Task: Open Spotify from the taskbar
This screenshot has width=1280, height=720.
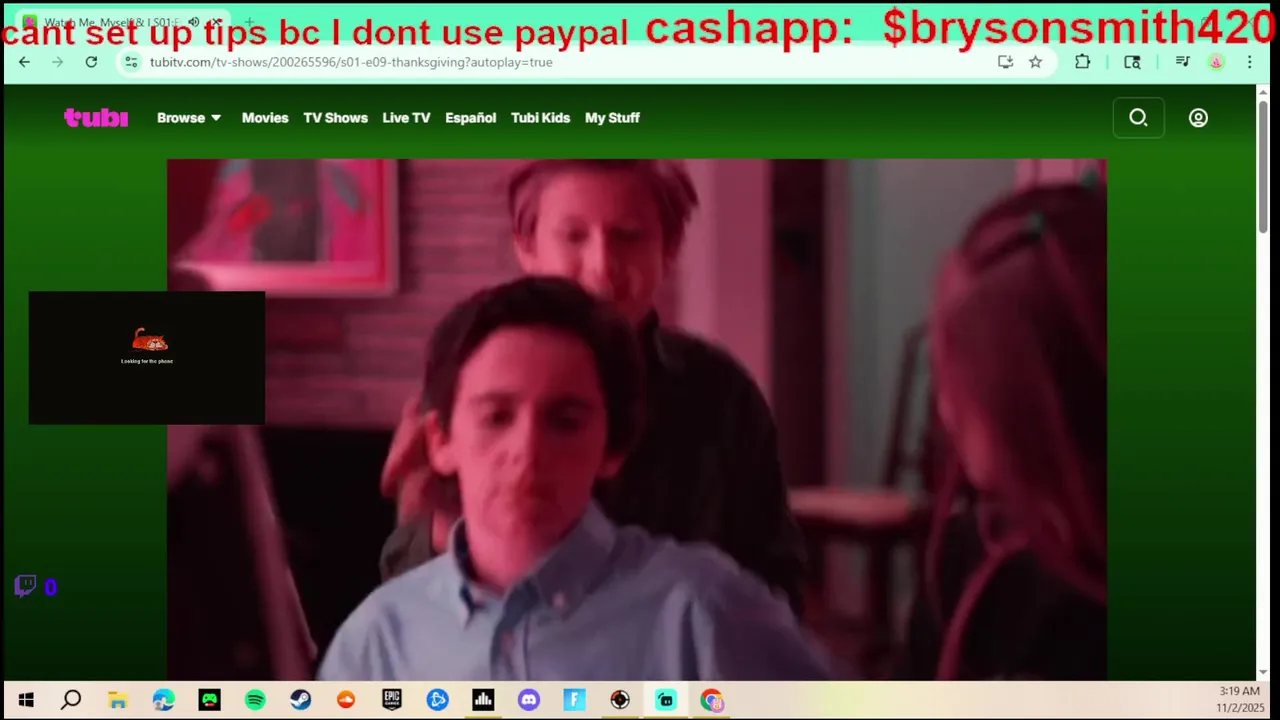Action: tap(255, 700)
